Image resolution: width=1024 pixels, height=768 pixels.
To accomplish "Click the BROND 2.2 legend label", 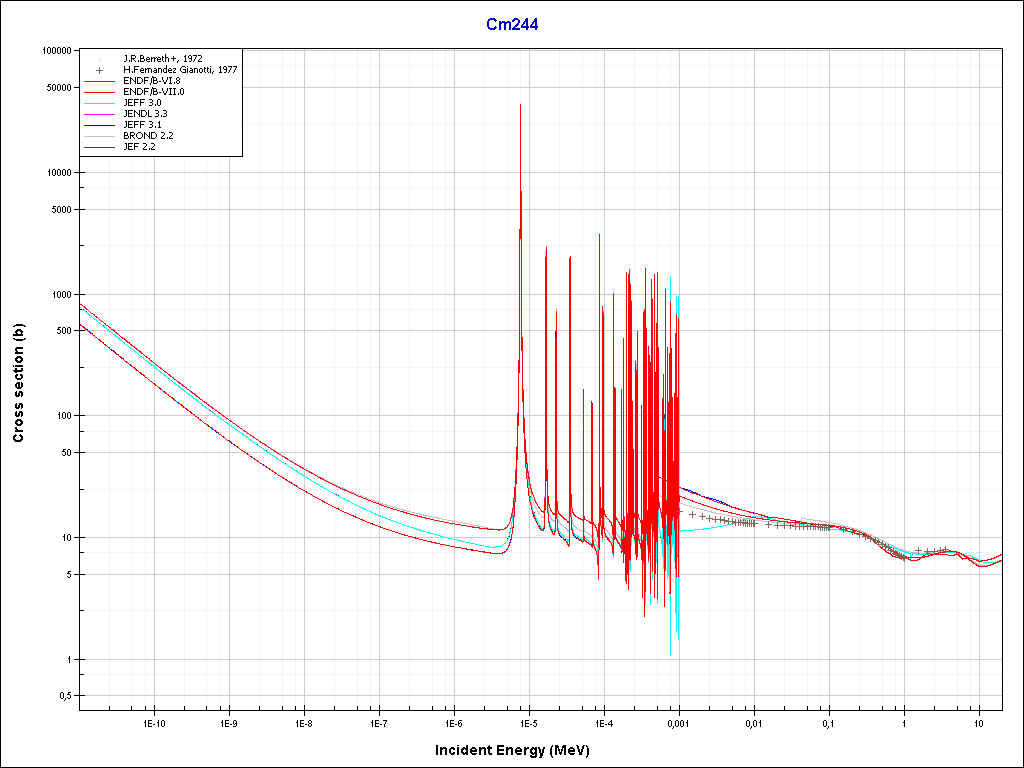I will click(x=148, y=136).
